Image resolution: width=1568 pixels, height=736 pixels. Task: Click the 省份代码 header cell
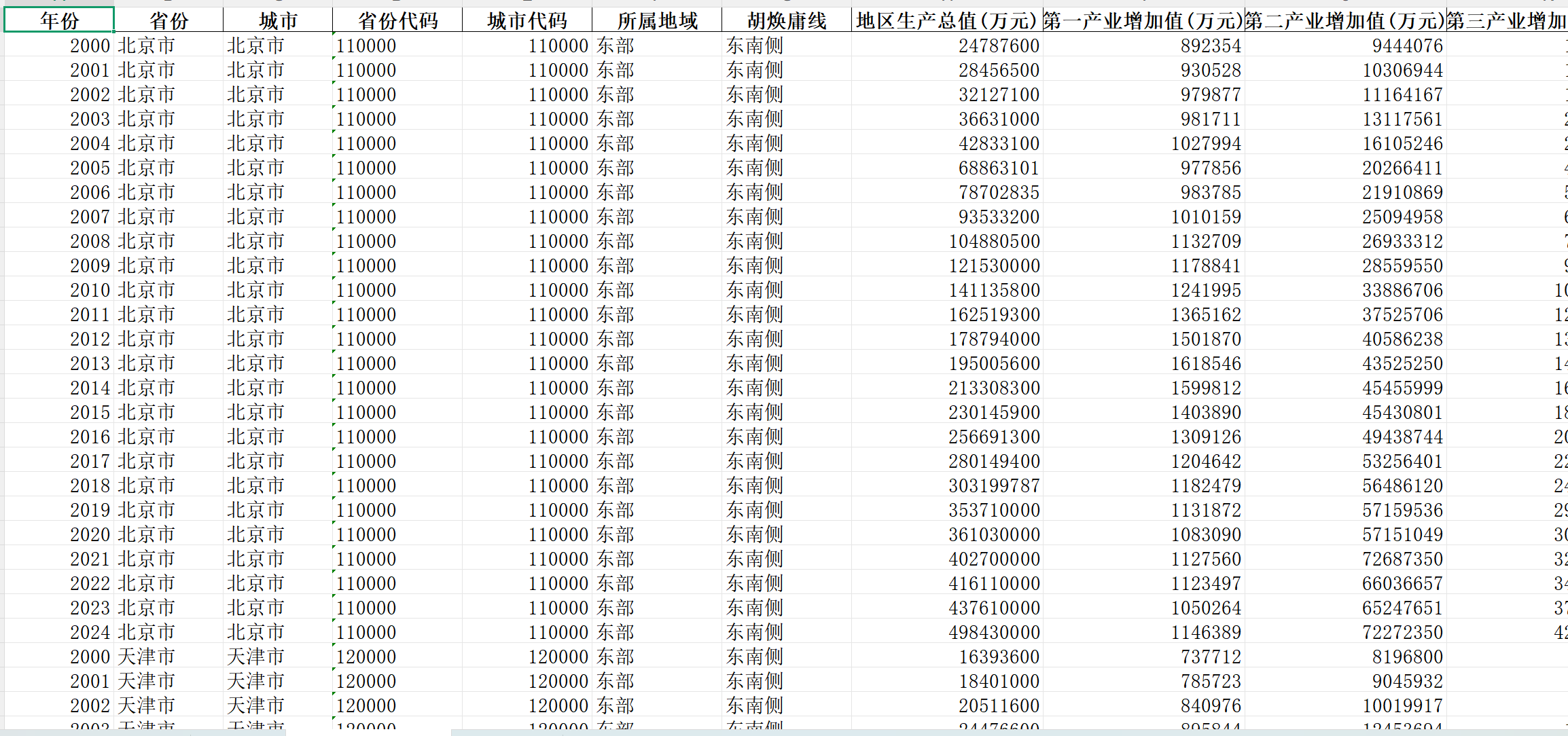397,20
